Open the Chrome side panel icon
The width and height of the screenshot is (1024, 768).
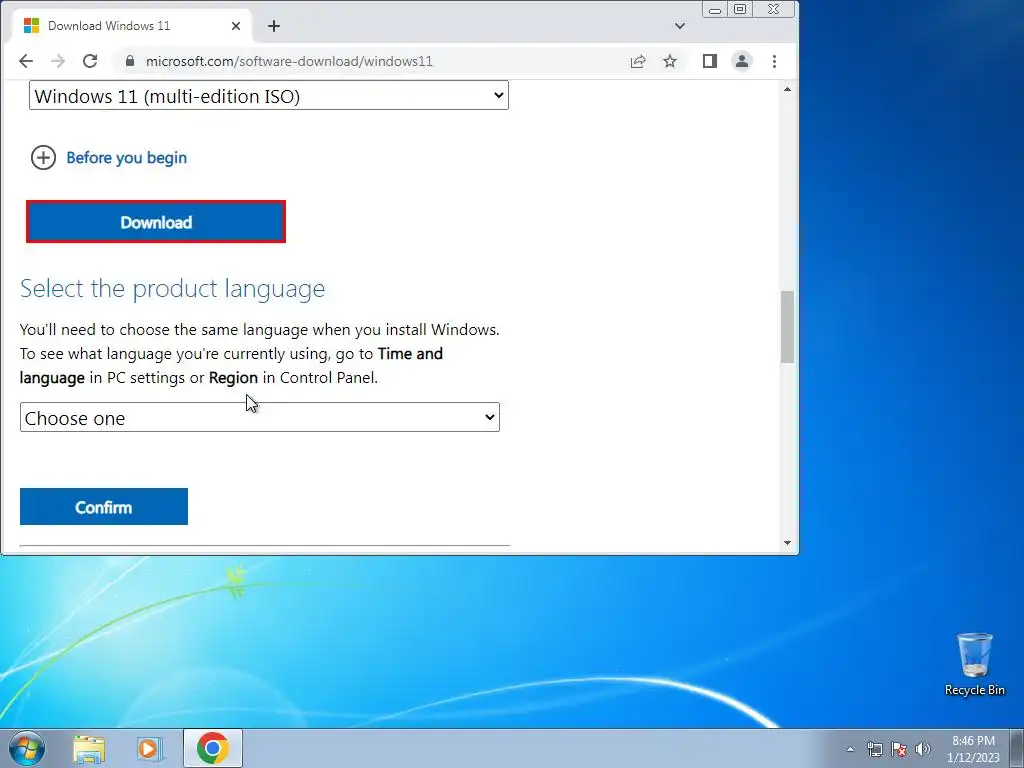710,61
